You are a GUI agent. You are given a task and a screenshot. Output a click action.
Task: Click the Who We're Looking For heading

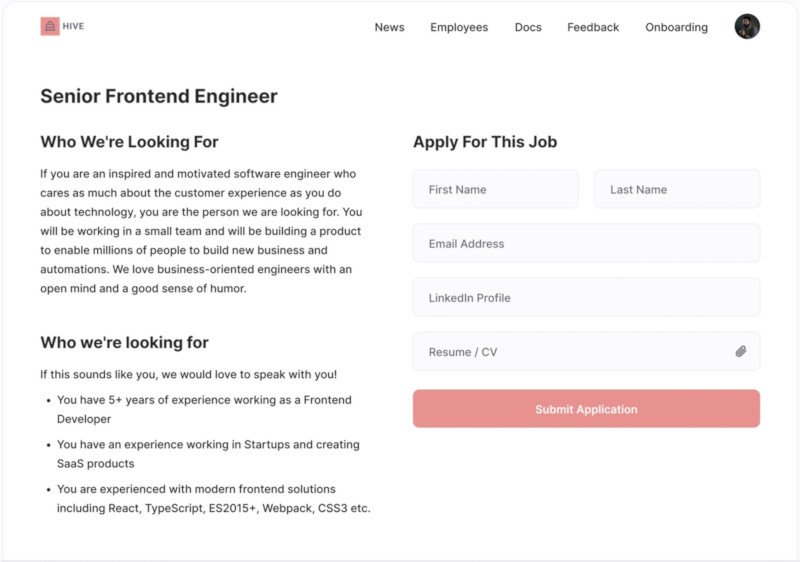129,142
